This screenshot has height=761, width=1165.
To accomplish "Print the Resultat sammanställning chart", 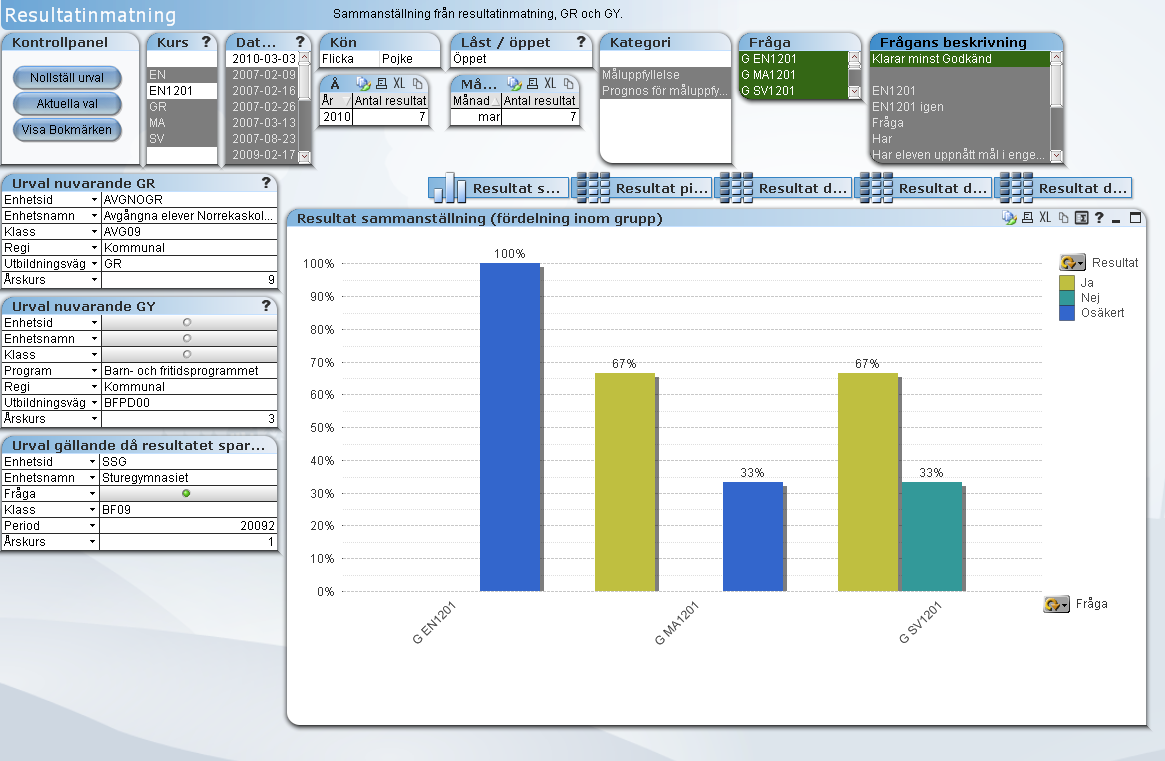I will coord(1028,218).
